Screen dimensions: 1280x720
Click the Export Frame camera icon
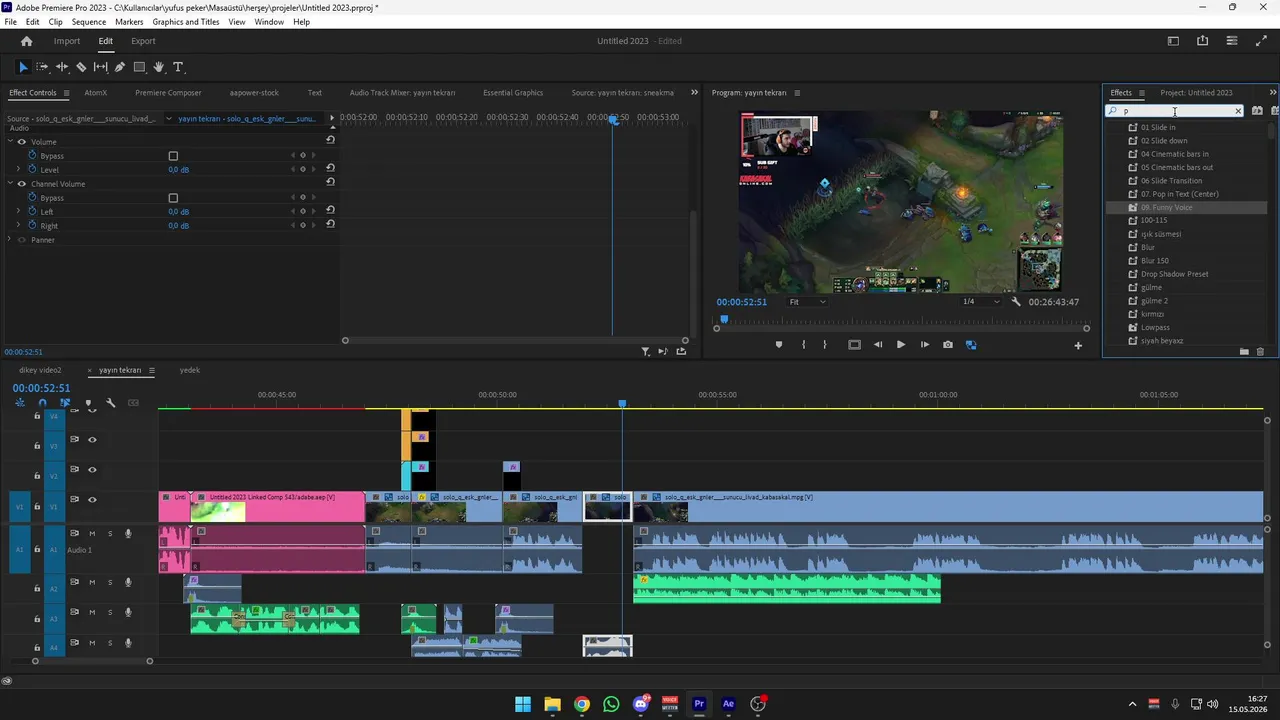[x=948, y=345]
